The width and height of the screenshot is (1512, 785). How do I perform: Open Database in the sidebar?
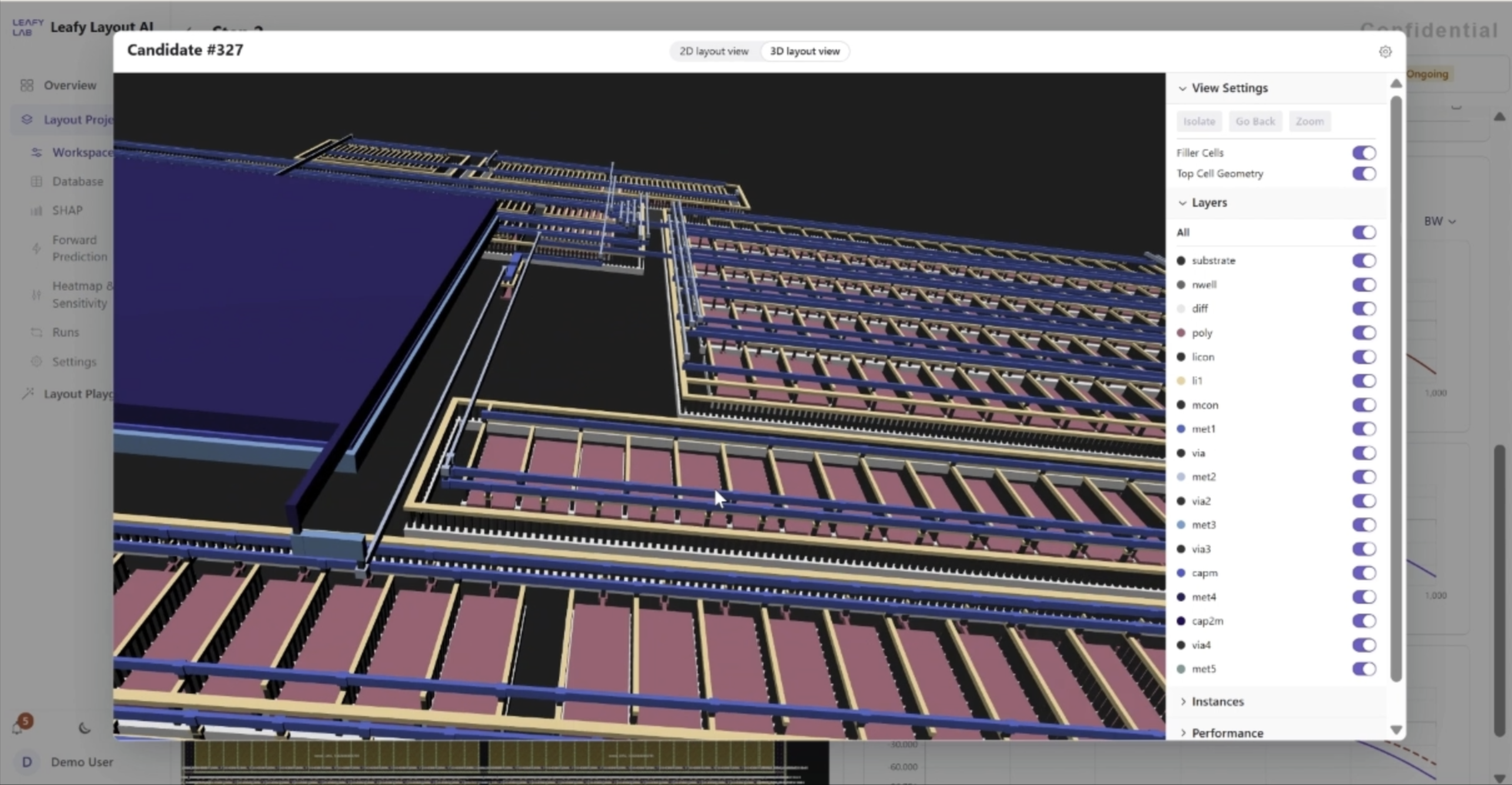point(78,182)
